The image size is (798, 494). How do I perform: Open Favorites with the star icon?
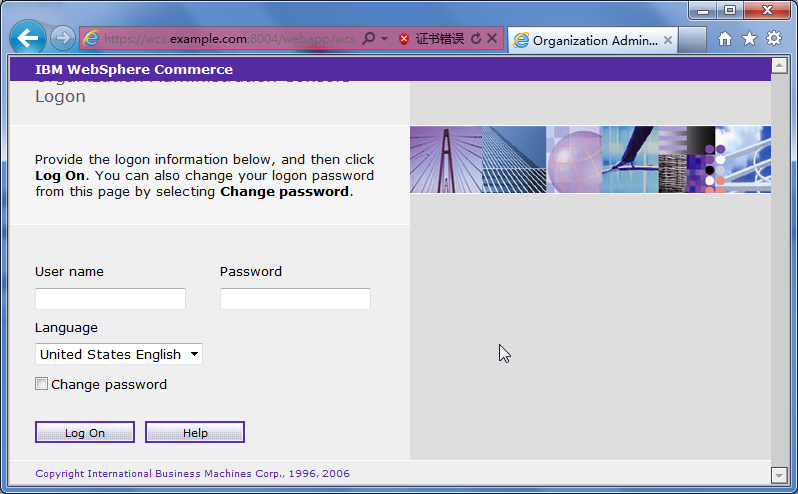tap(749, 39)
